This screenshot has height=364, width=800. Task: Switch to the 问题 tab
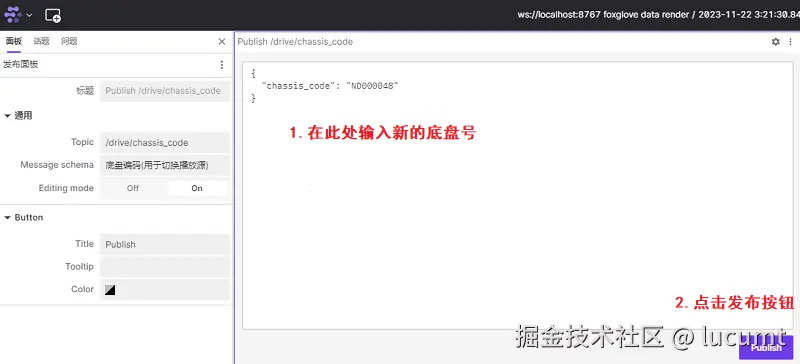69,41
